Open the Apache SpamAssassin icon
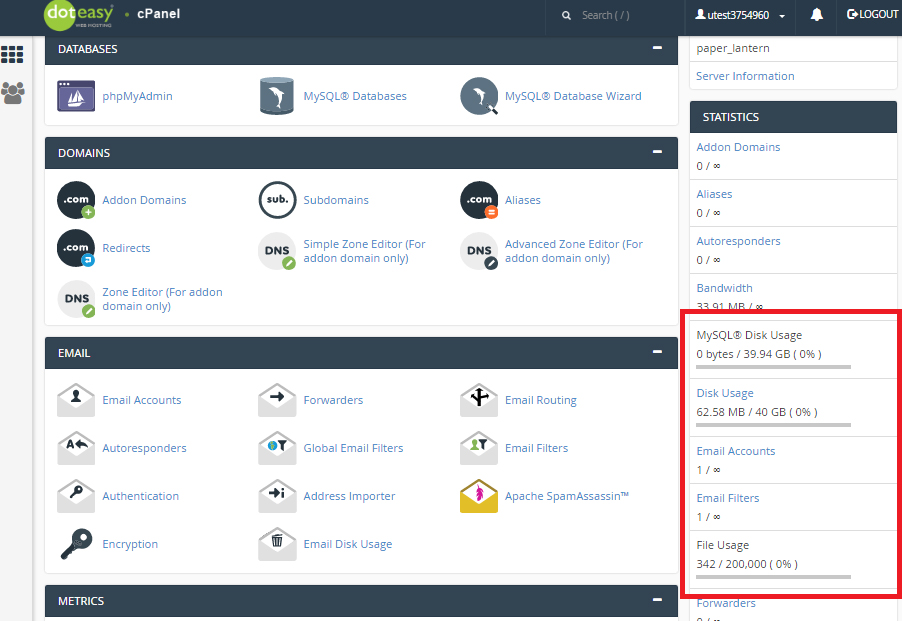 point(479,496)
